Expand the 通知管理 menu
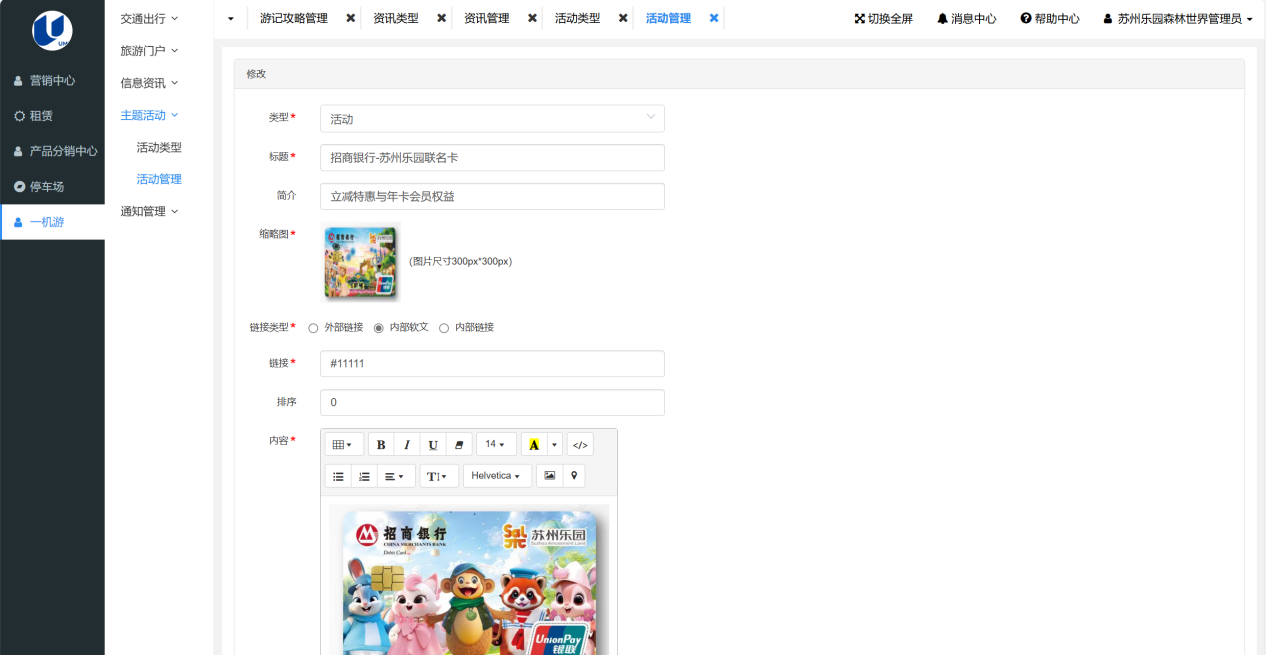Image resolution: width=1266 pixels, height=655 pixels. click(150, 211)
